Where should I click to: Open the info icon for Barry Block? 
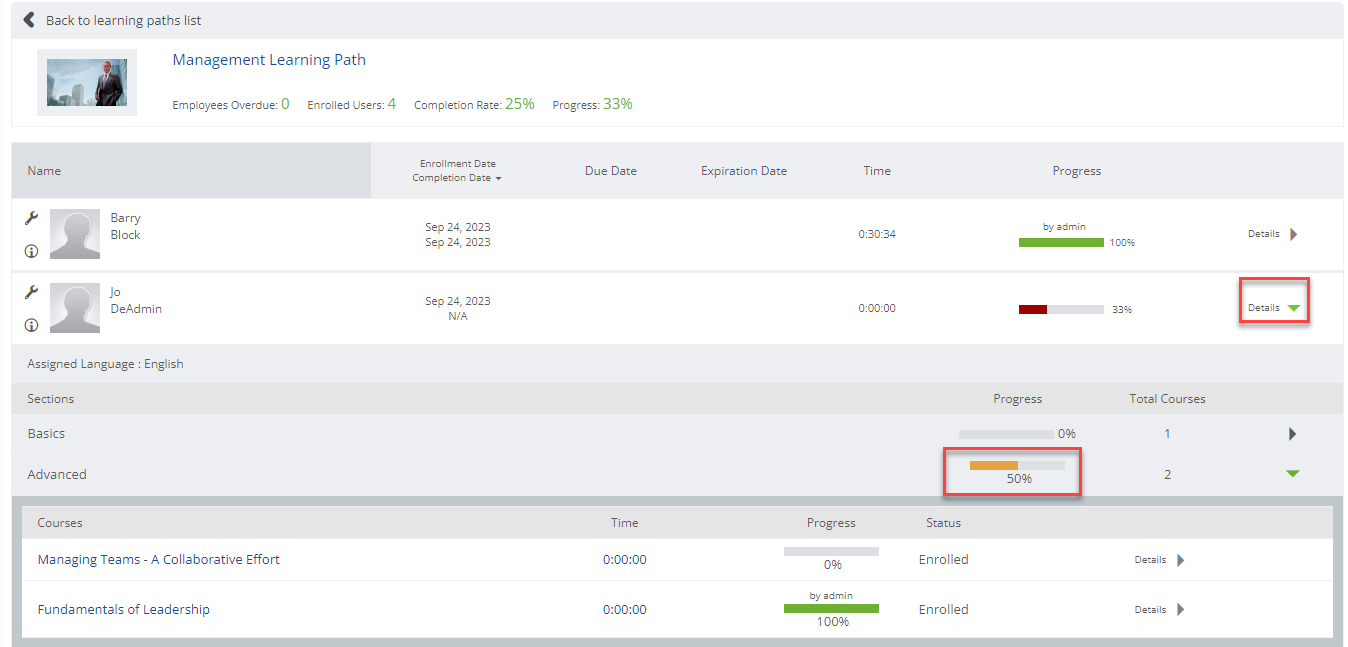click(x=30, y=251)
